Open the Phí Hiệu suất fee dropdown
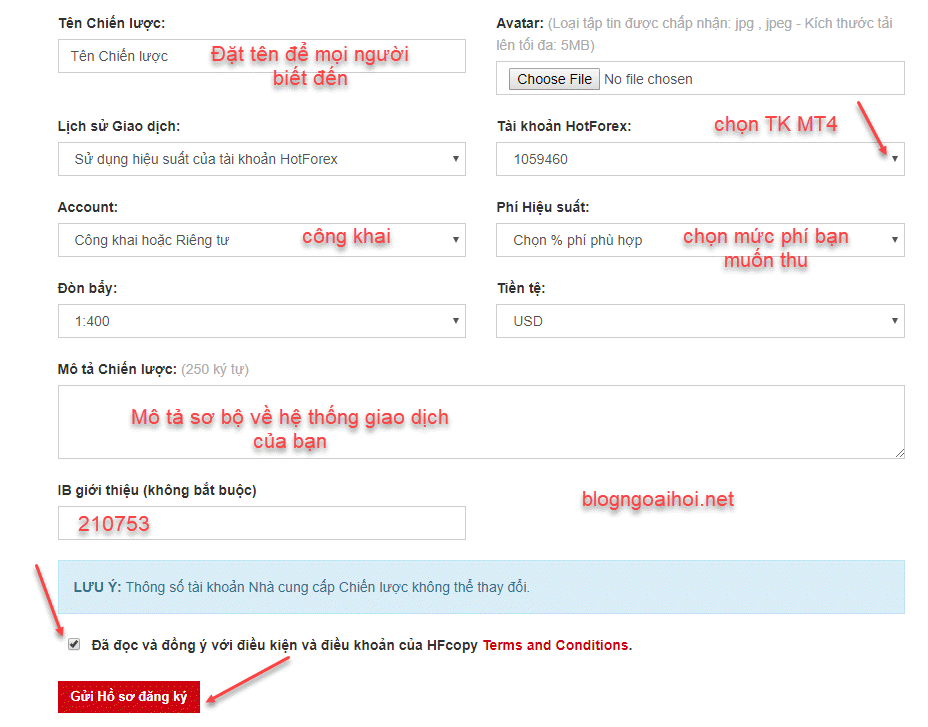The width and height of the screenshot is (928, 727). pos(700,240)
